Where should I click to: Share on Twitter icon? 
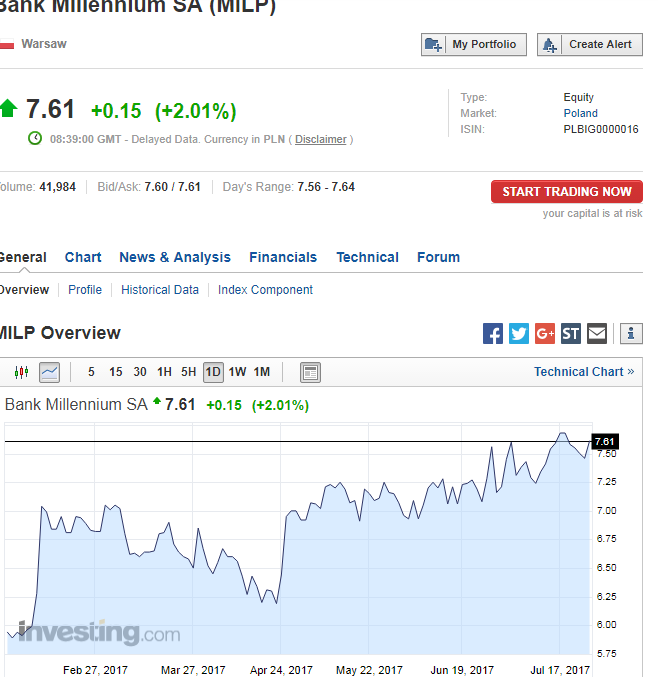[x=519, y=333]
